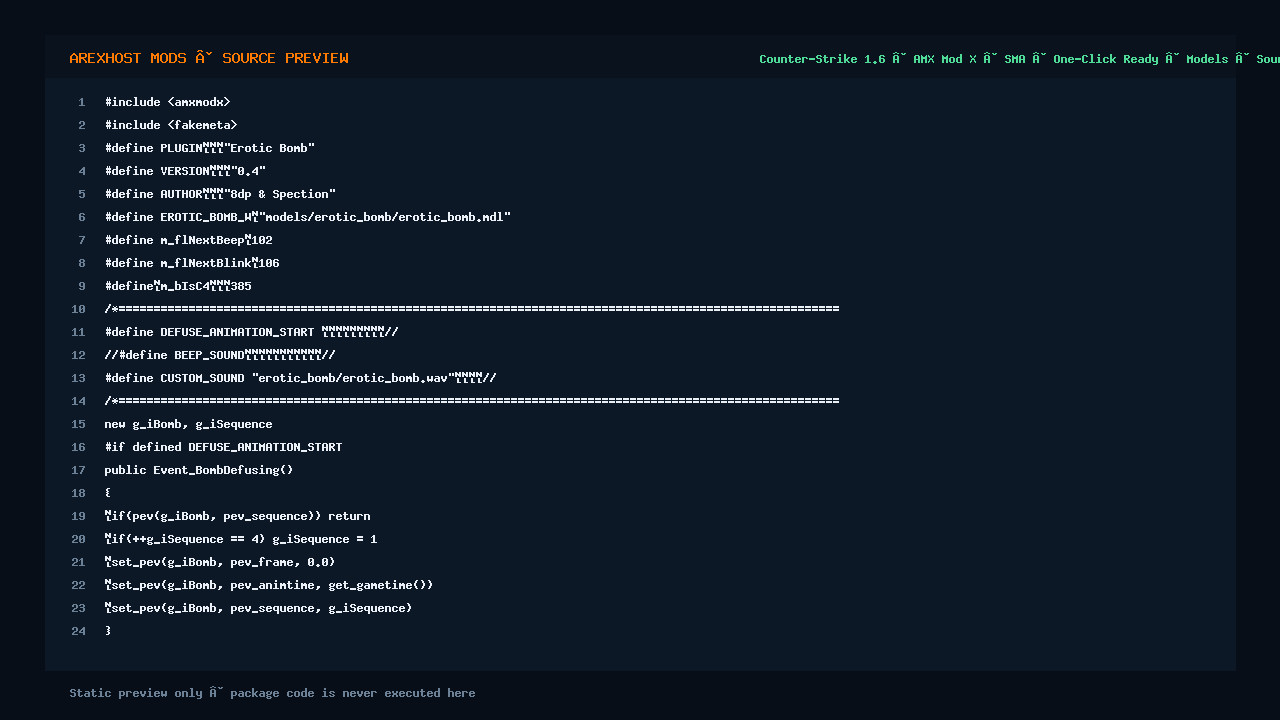1280x720 pixels.
Task: Click line number 17 in the gutter
Action: click(x=79, y=470)
